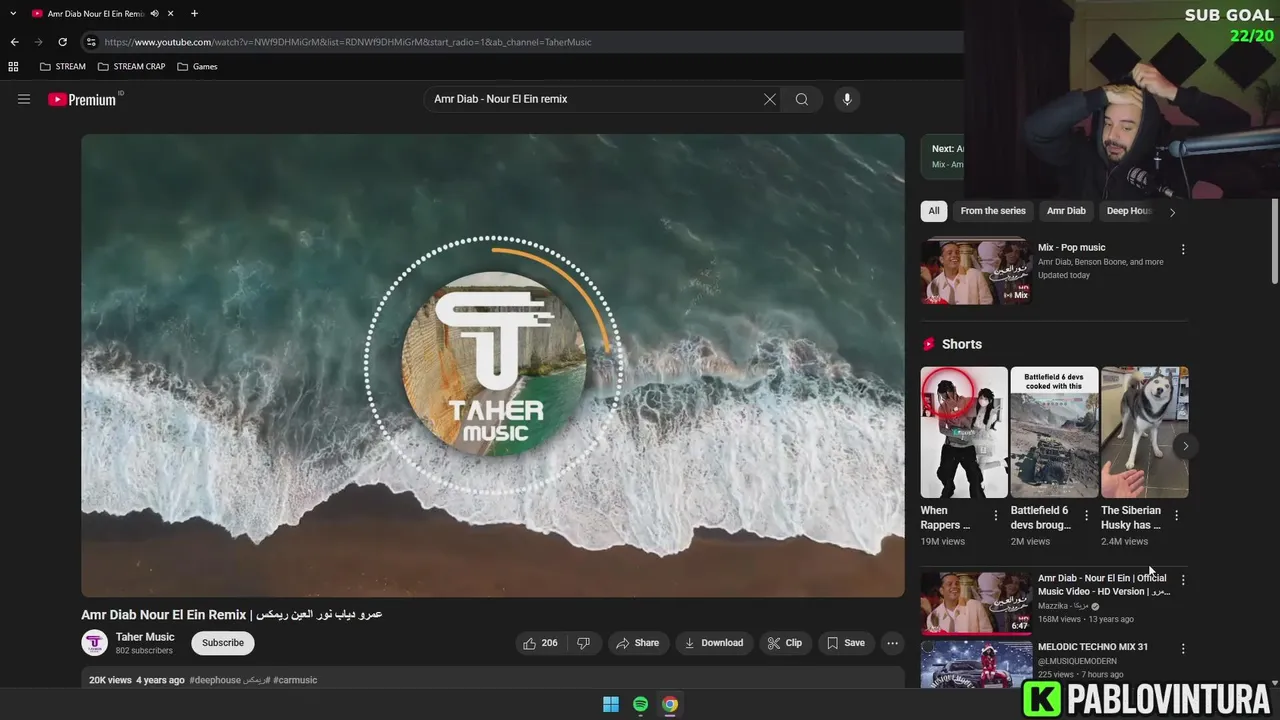
Task: Share the Nour El Ein Remix video
Action: pos(638,643)
